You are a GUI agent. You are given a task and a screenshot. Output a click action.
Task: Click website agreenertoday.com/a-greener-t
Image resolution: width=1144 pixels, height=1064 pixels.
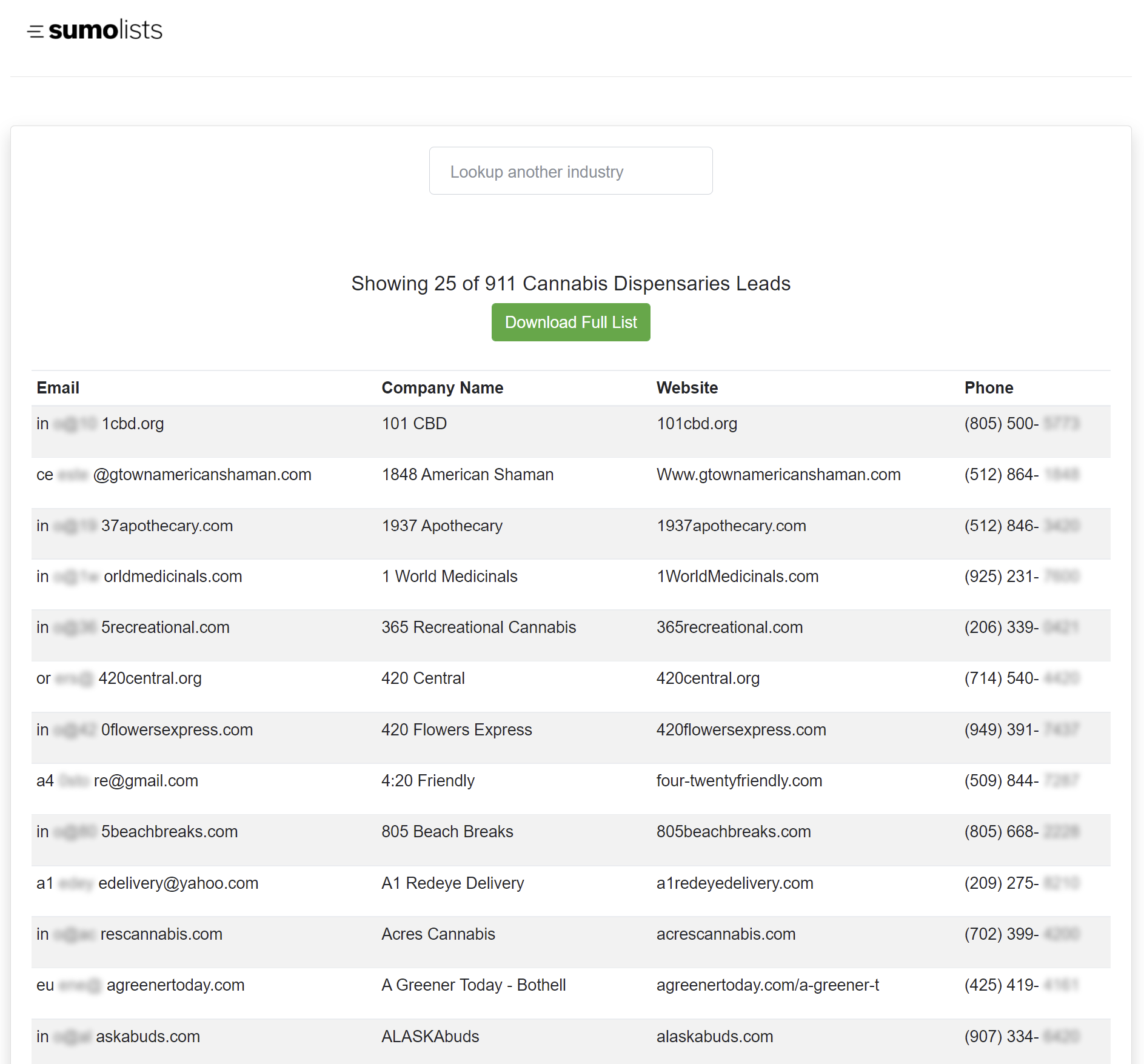click(768, 985)
